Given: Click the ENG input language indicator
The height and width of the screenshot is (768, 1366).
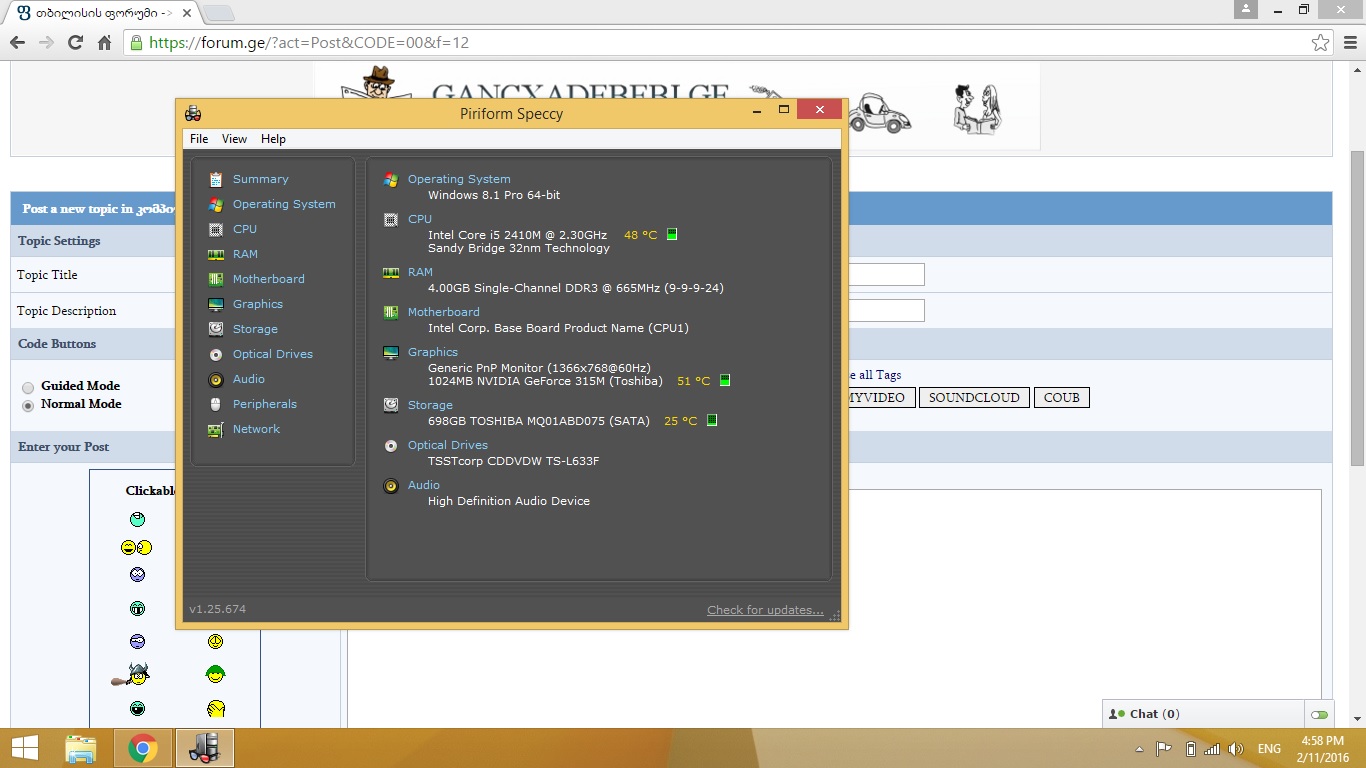Looking at the screenshot, I should point(1269,749).
